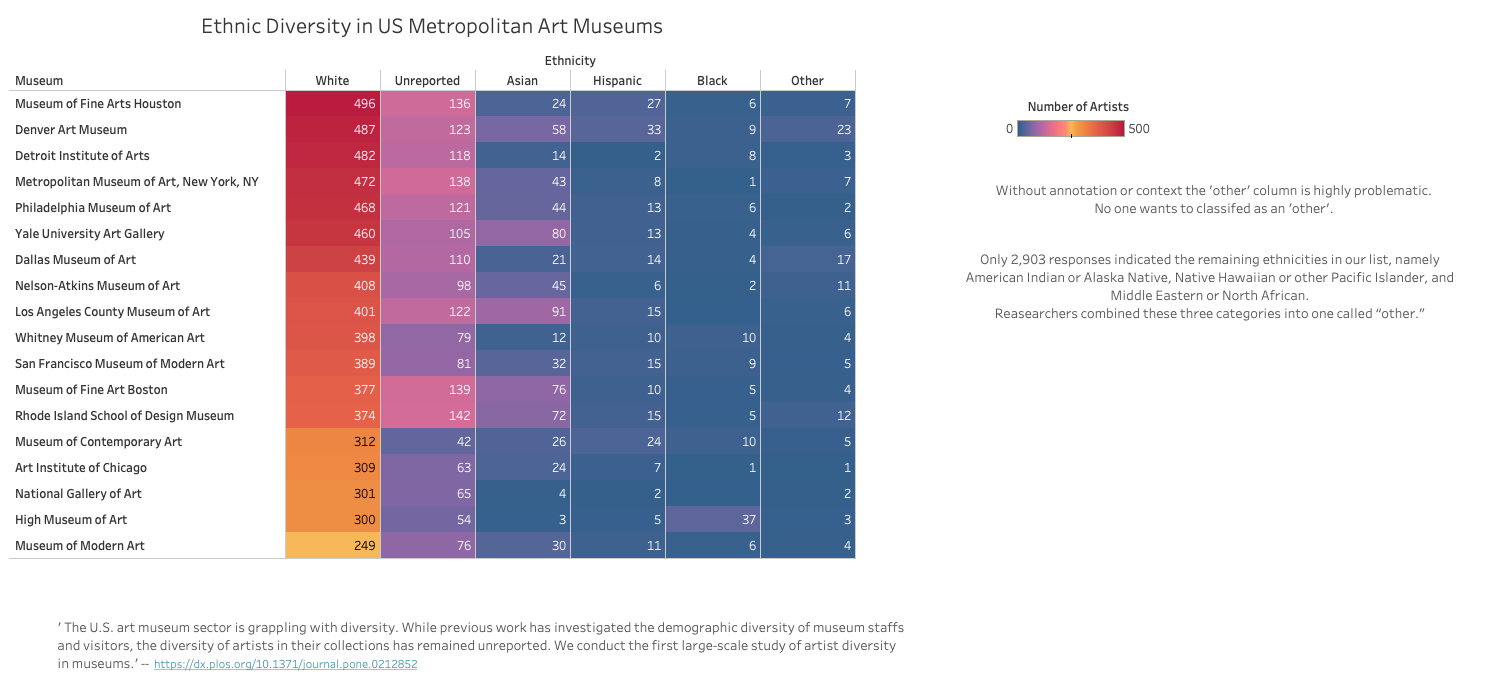Click the White cell showing 249 artists
This screenshot has height=700, width=1511.
coord(332,546)
